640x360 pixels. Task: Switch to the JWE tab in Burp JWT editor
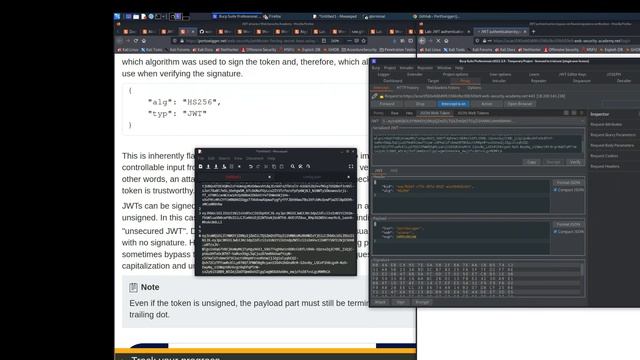[394, 171]
